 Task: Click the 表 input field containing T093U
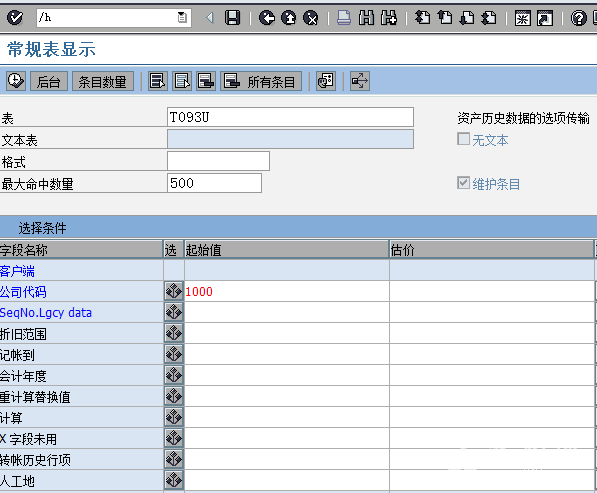[291, 117]
